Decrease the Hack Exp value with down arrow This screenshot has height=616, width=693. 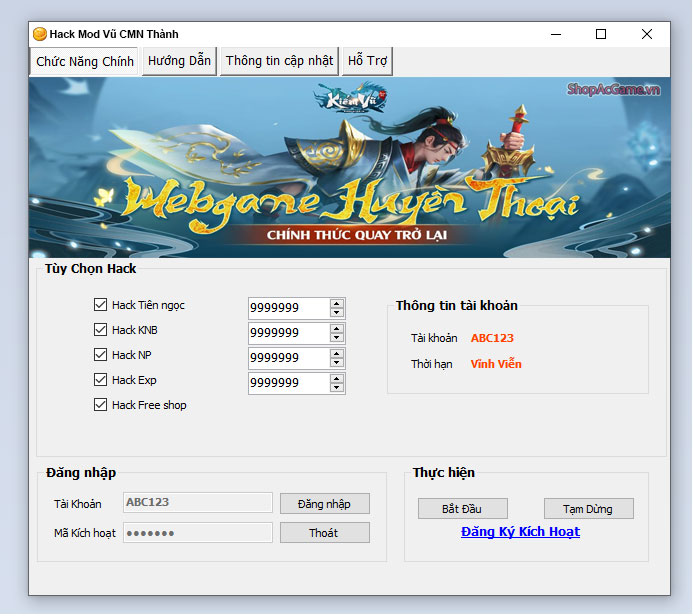[x=337, y=388]
